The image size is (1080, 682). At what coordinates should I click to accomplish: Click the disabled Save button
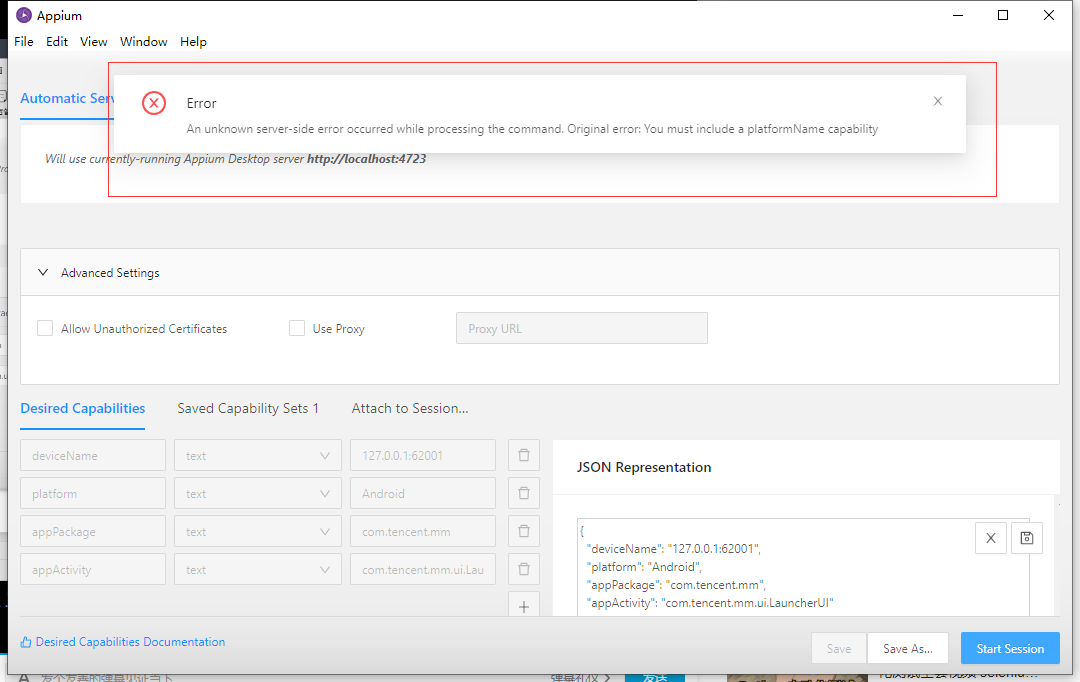tap(839, 648)
